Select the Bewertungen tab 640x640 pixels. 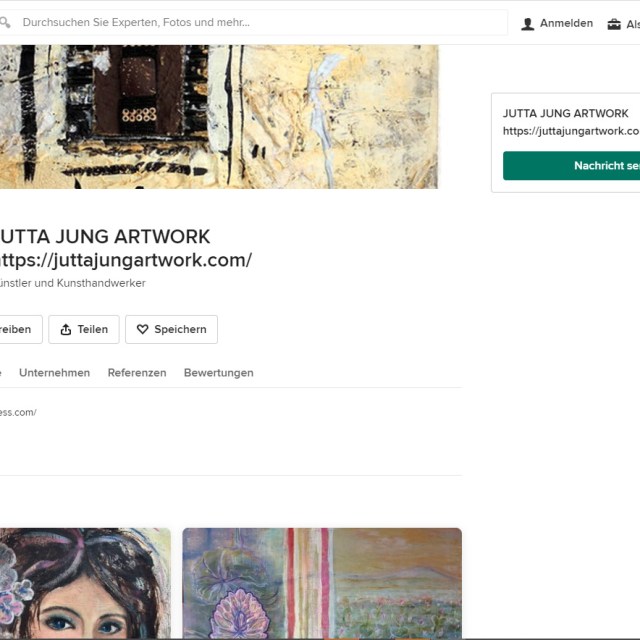tap(218, 373)
